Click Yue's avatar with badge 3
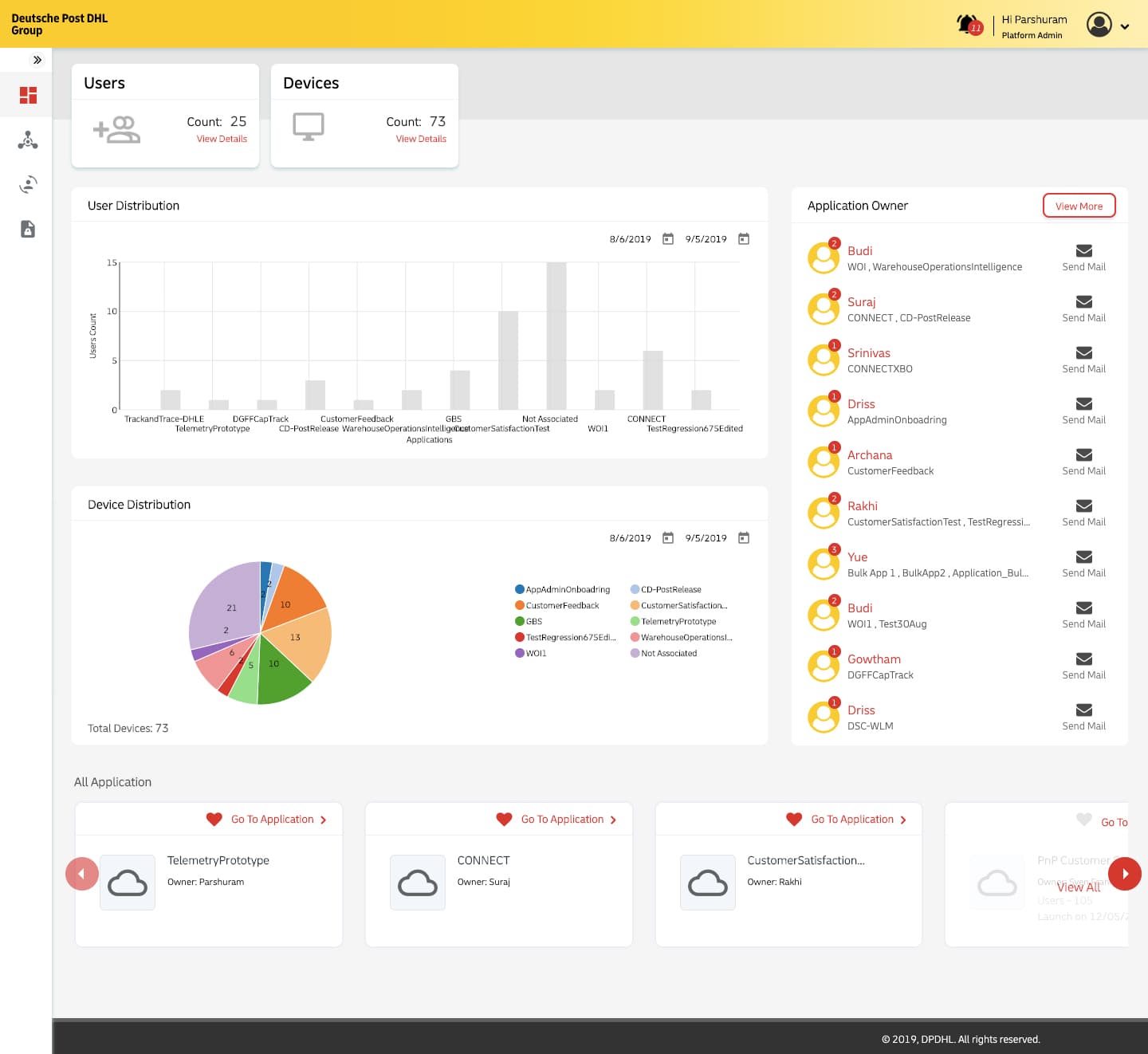 click(x=824, y=564)
